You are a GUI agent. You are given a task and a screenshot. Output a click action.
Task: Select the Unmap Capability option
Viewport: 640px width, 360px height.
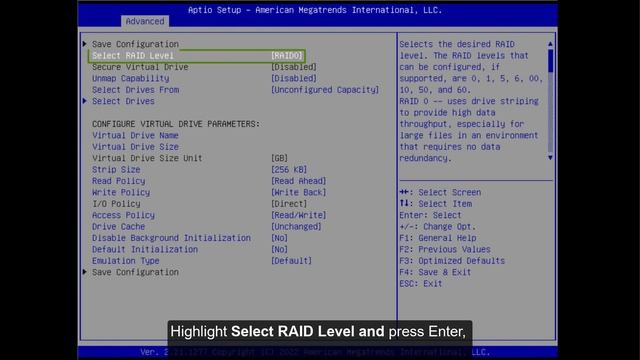[131, 78]
